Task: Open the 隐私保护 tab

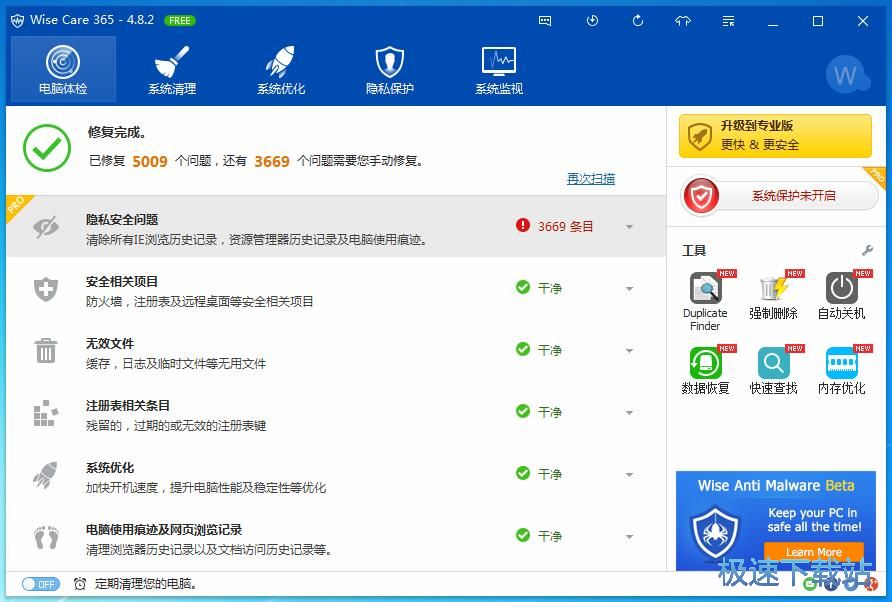Action: click(390, 69)
